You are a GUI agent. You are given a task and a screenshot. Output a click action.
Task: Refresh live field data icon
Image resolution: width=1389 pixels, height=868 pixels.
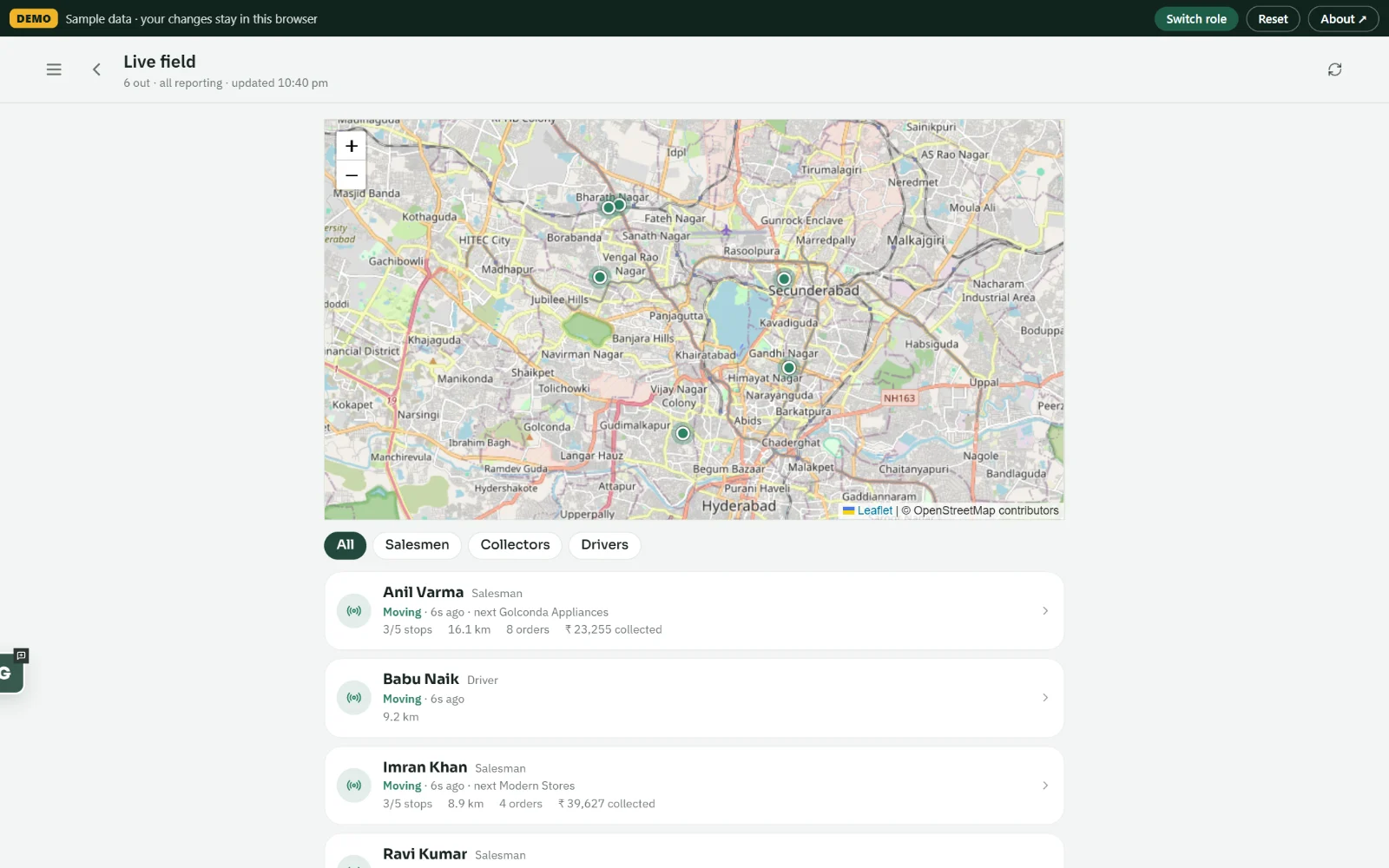click(x=1334, y=69)
